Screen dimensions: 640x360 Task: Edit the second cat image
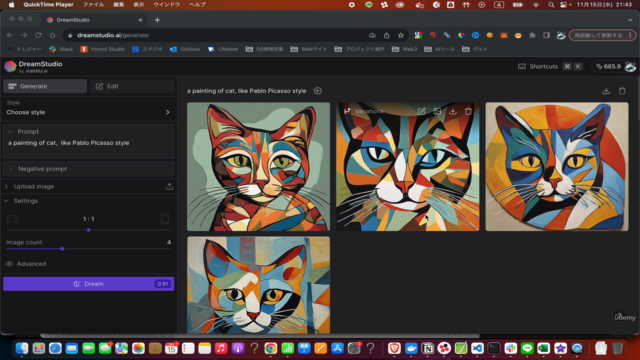[421, 111]
